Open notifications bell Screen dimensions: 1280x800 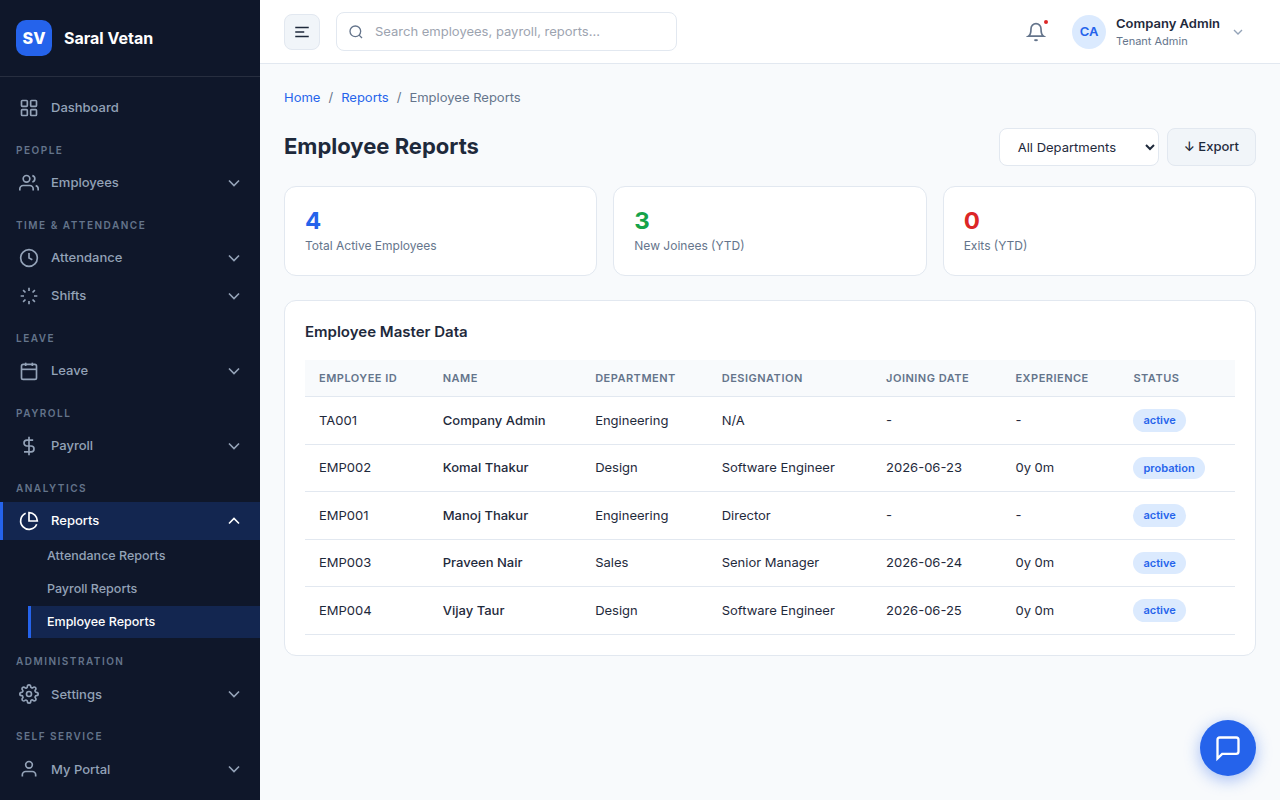point(1036,32)
